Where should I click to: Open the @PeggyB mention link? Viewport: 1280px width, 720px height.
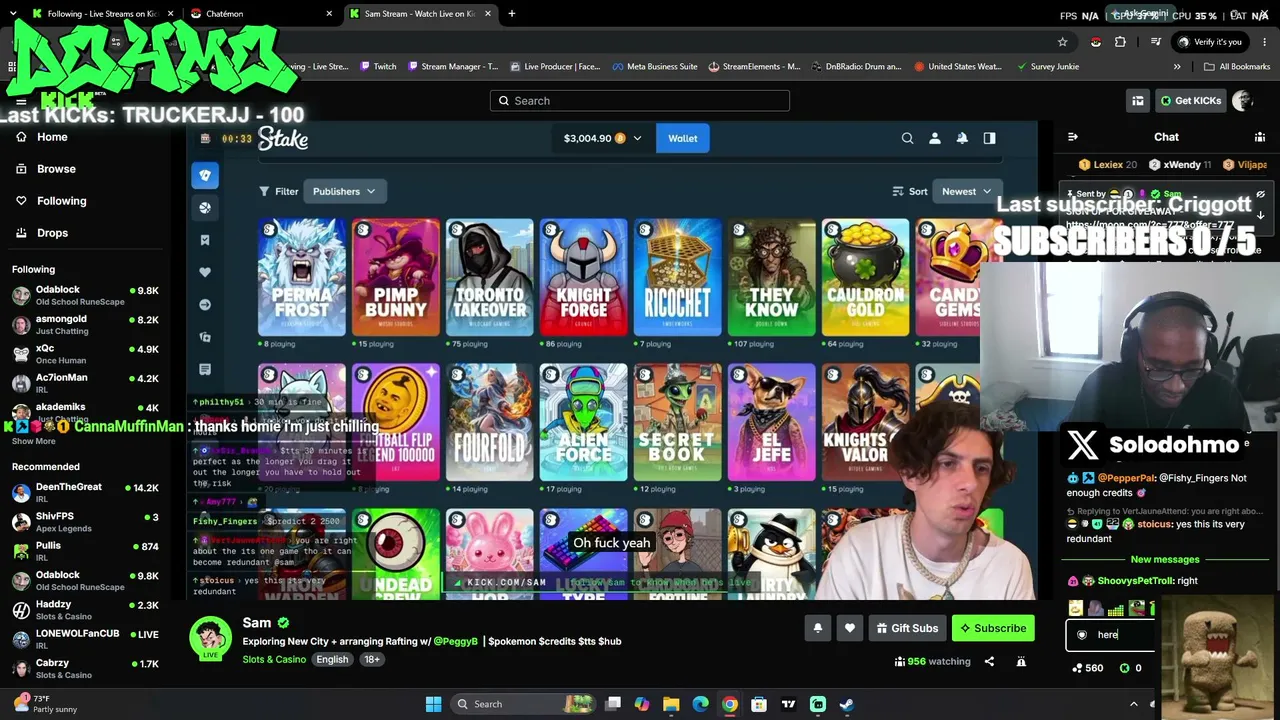[x=455, y=641]
